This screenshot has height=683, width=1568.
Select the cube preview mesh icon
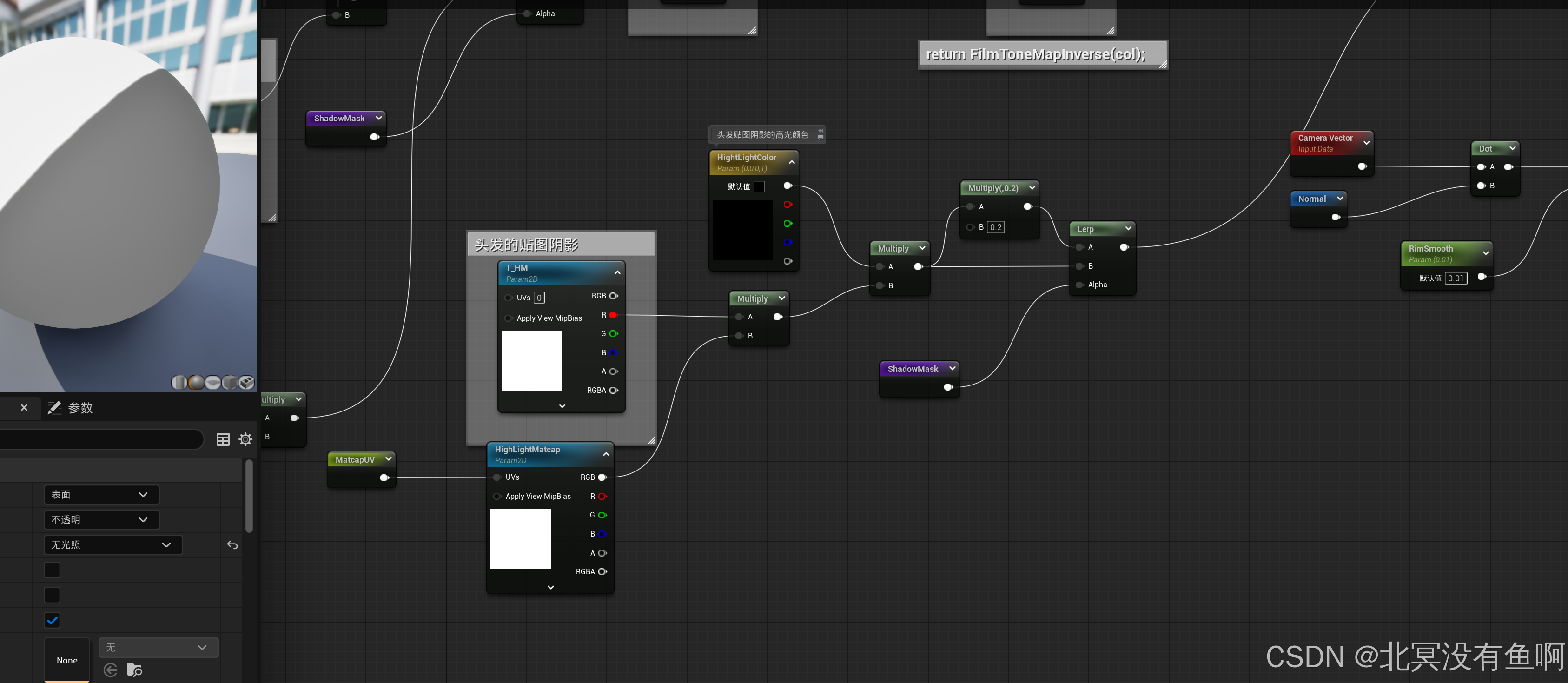click(230, 382)
